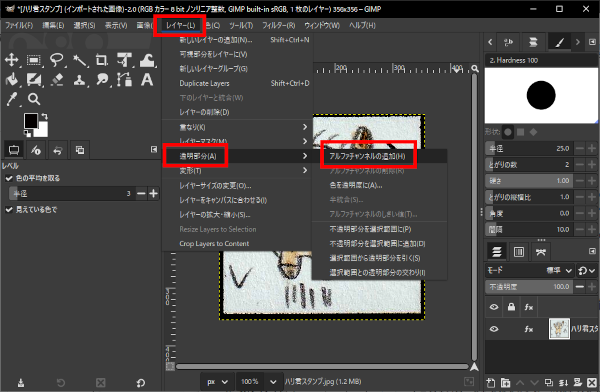Click the ハリ君スタンプ layer thumbnail
The image size is (600, 392).
tap(559, 328)
